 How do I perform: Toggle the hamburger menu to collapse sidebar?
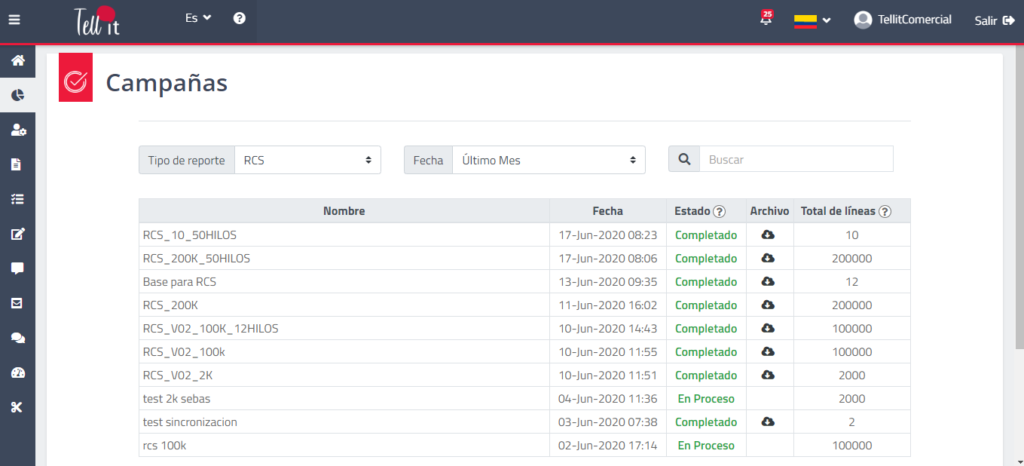pos(14,19)
